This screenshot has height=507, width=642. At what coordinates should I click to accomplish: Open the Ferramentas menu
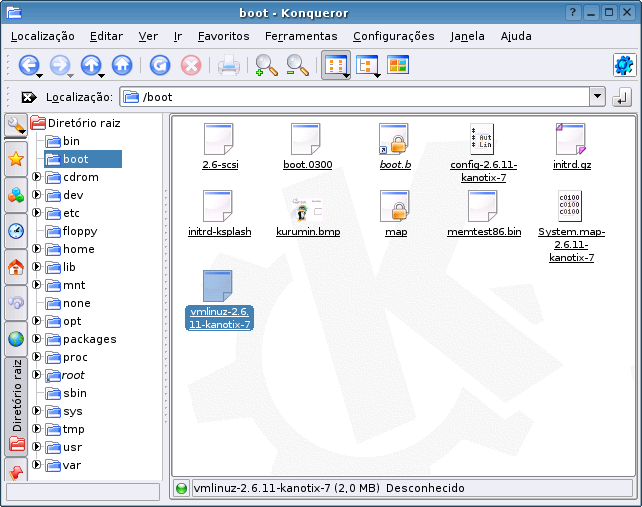click(x=301, y=36)
